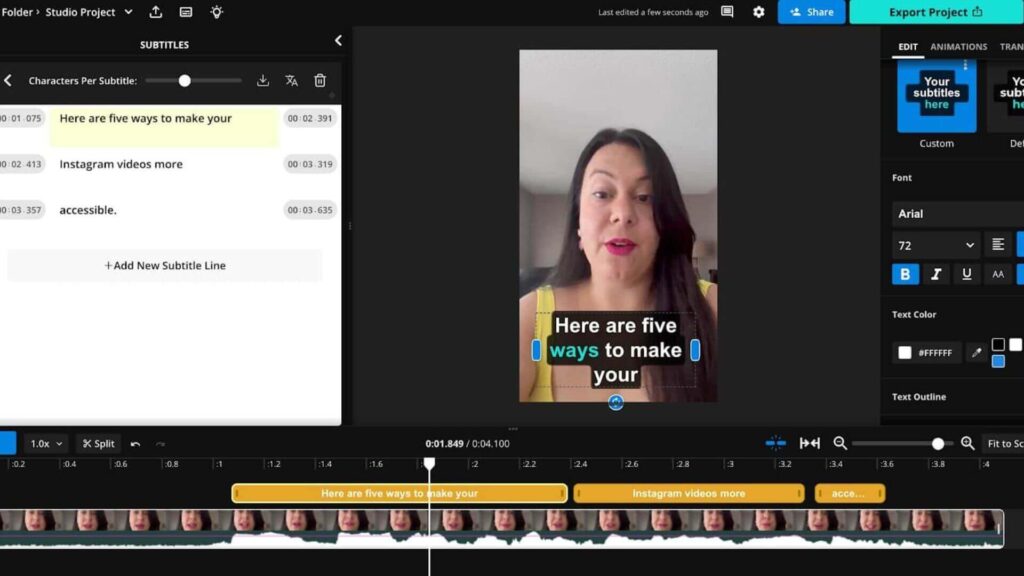Toggle bold formatting off

pyautogui.click(x=905, y=273)
